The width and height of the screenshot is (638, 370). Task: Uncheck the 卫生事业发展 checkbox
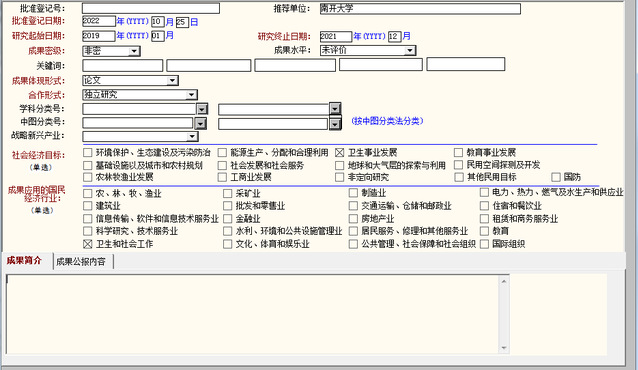(339, 153)
